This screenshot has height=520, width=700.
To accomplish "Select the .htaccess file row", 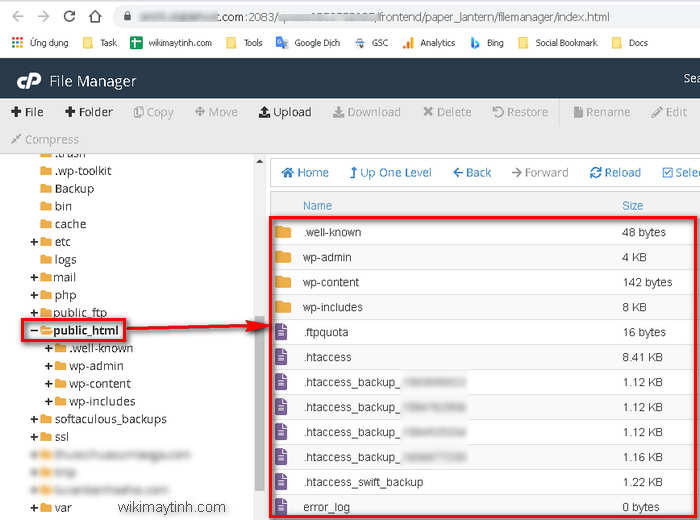I will [x=327, y=357].
